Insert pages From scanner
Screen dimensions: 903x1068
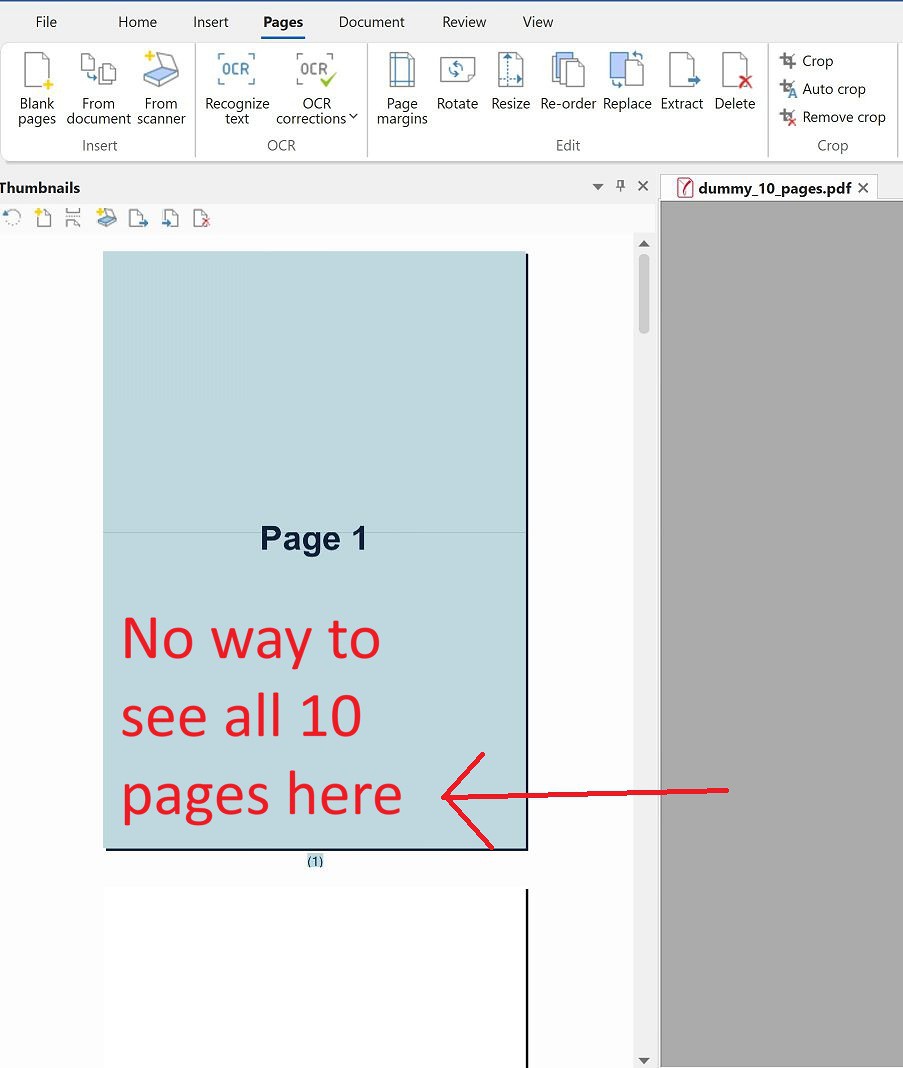point(161,89)
